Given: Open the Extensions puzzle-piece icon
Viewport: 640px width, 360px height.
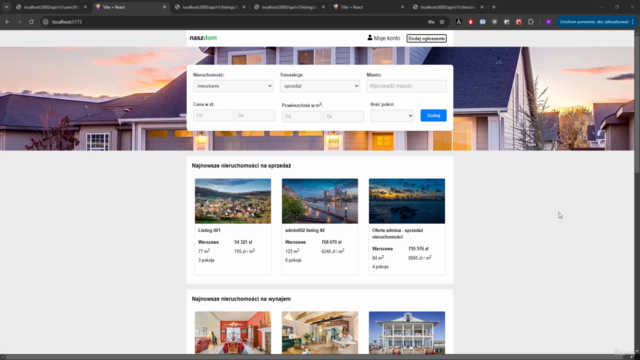Looking at the screenshot, I should (531, 22).
